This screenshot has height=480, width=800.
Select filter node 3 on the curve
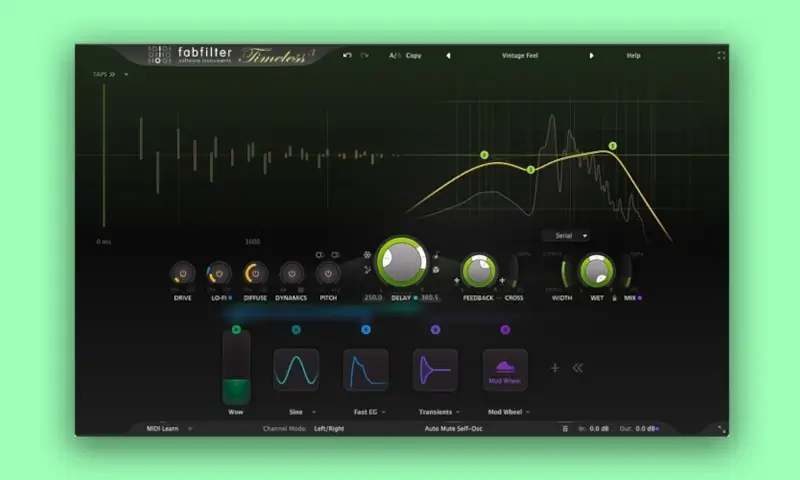pyautogui.click(x=531, y=169)
